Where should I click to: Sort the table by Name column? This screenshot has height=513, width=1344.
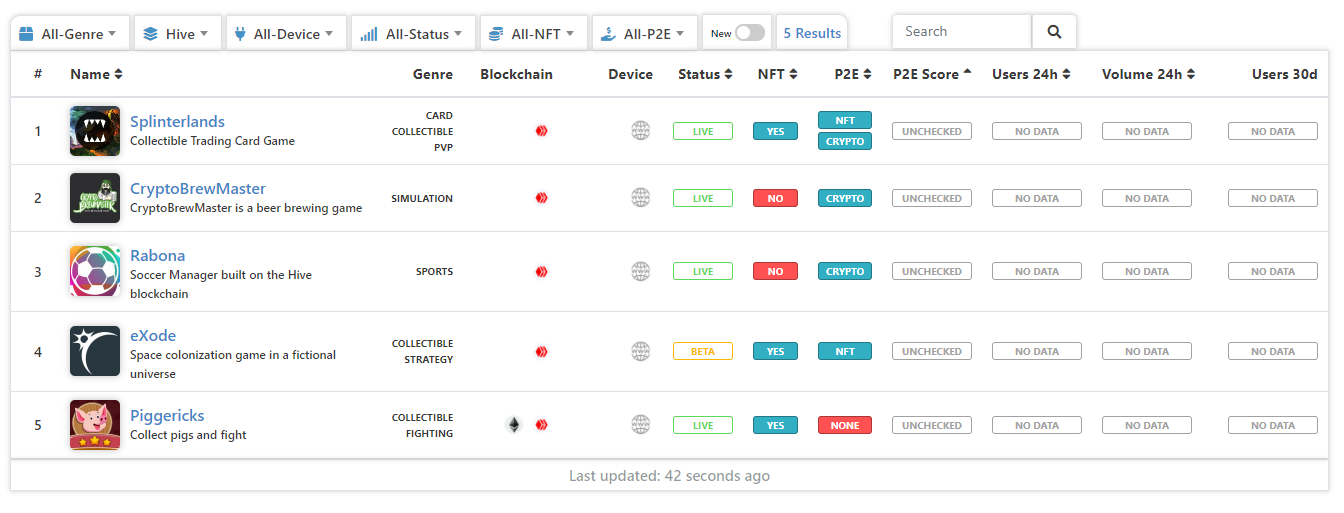96,74
